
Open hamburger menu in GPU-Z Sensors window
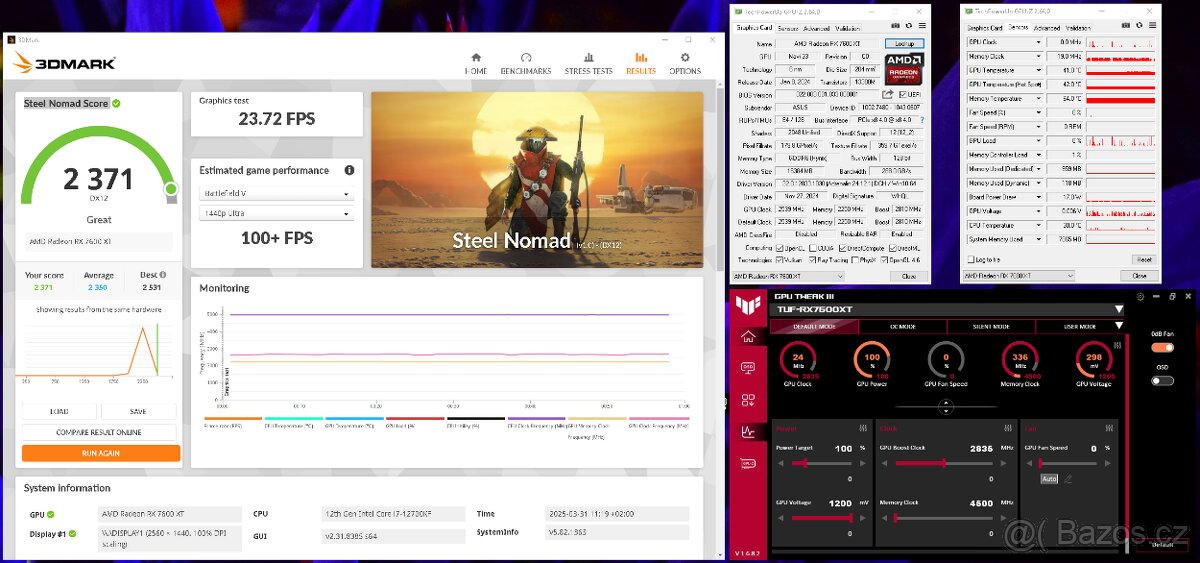point(1152,25)
